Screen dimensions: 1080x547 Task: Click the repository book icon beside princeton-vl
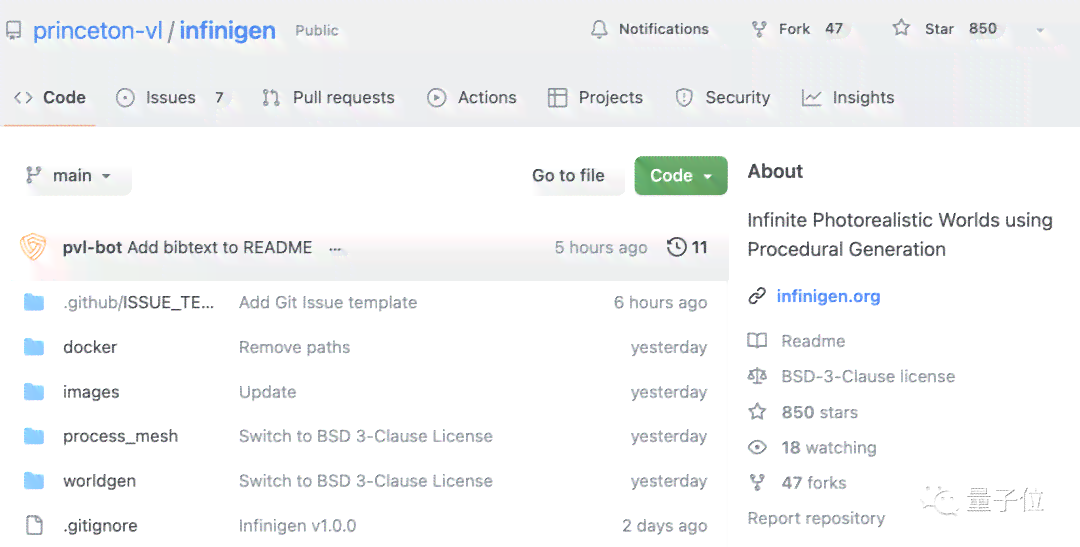pyautogui.click(x=13, y=30)
